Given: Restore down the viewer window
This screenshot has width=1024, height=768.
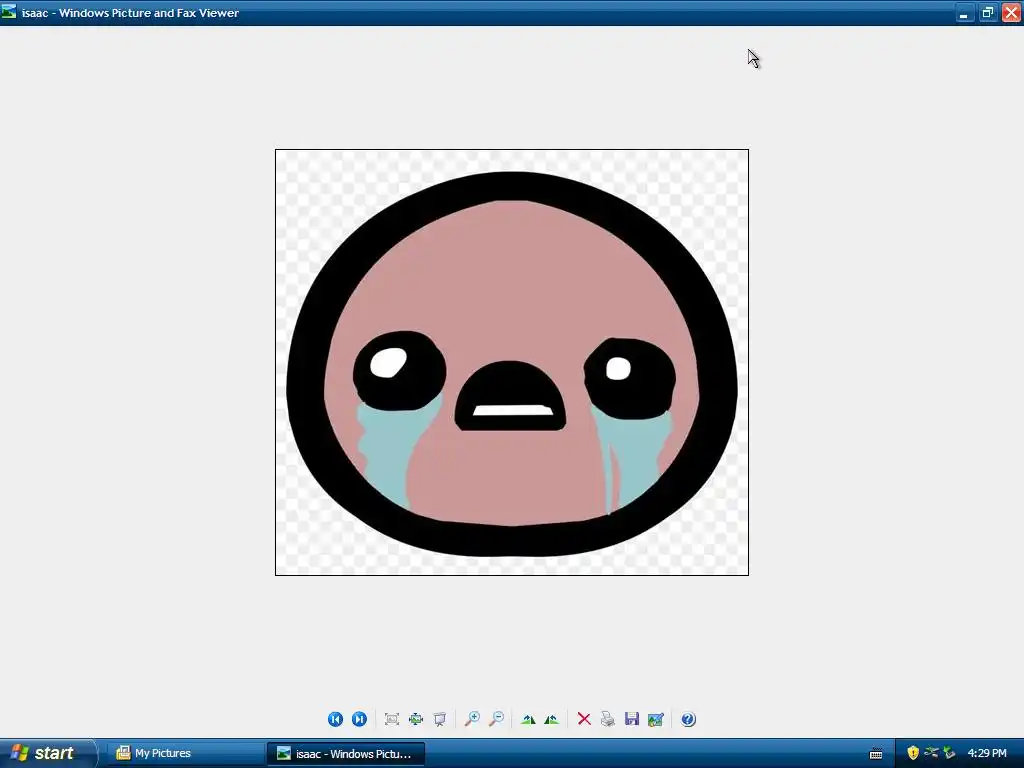Looking at the screenshot, I should [x=987, y=12].
